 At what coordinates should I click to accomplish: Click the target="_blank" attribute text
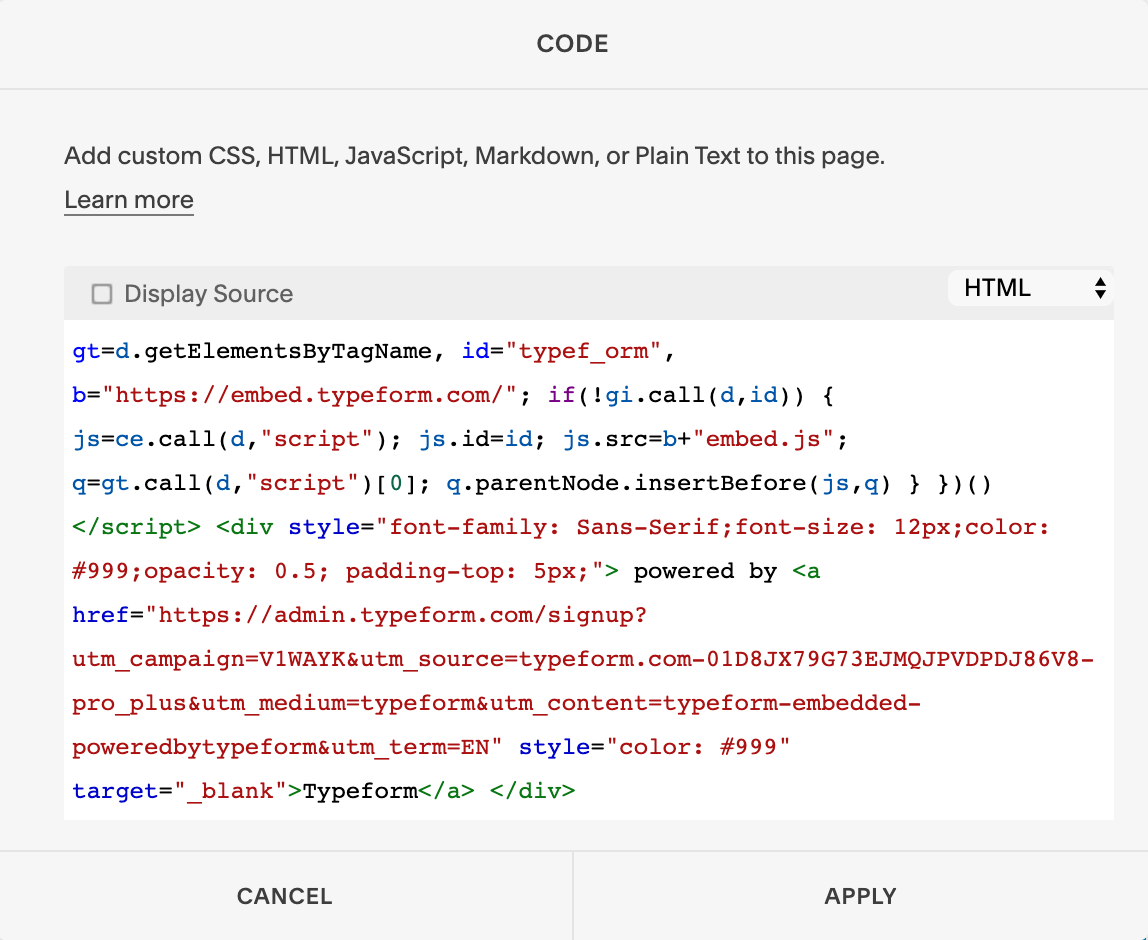pyautogui.click(x=180, y=791)
